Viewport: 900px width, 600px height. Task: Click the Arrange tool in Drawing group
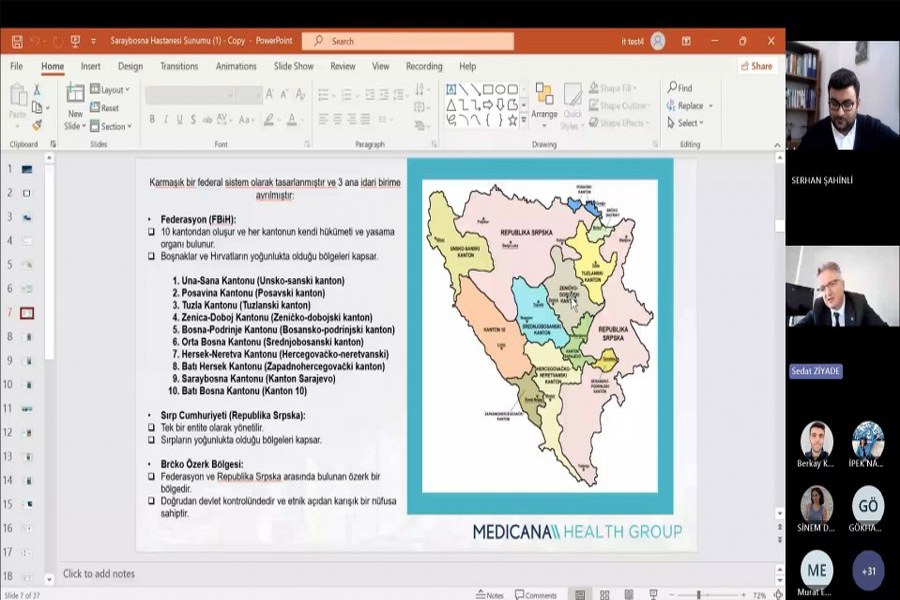point(544,101)
